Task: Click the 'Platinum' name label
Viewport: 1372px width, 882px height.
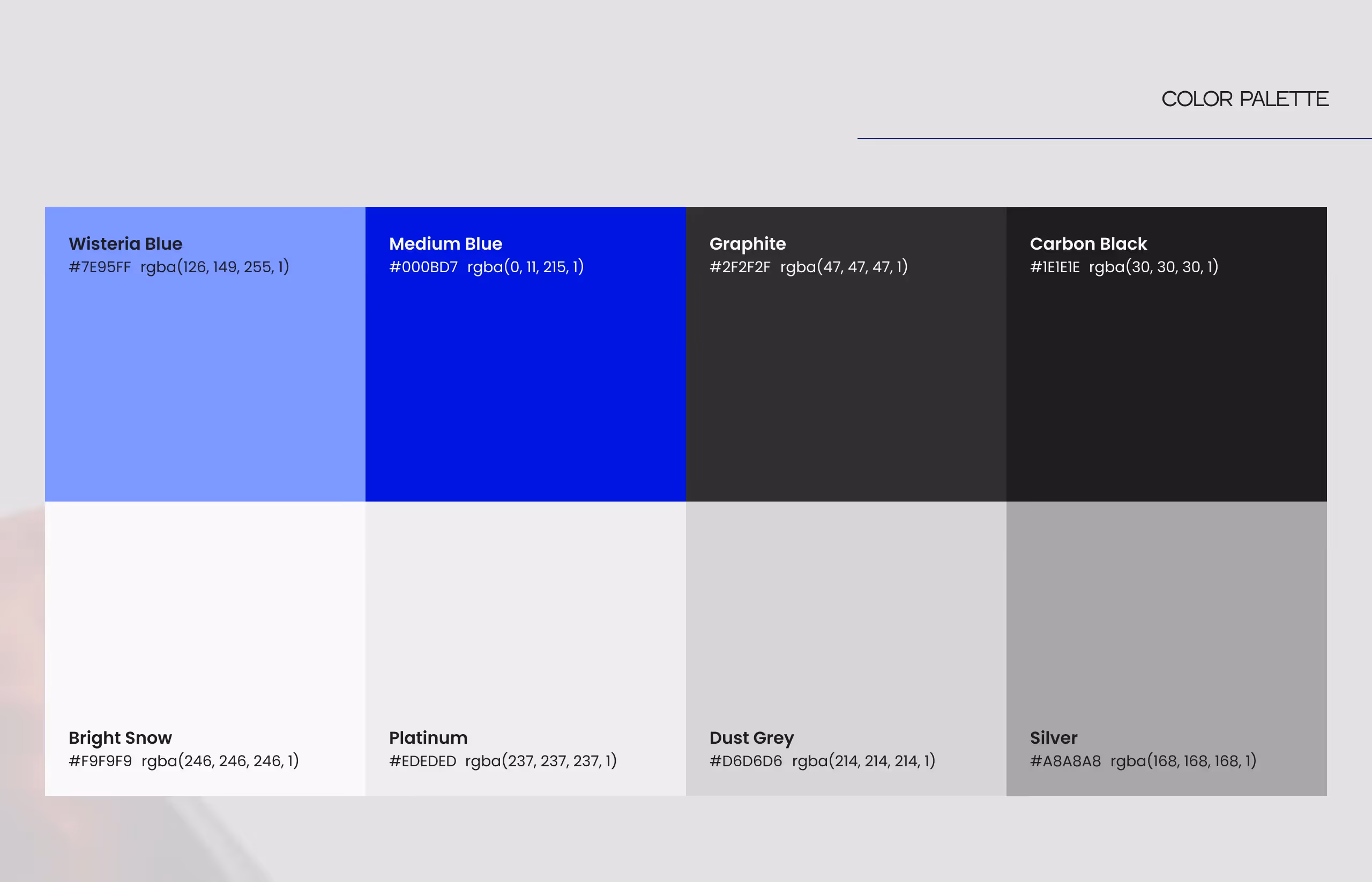Action: 429,738
